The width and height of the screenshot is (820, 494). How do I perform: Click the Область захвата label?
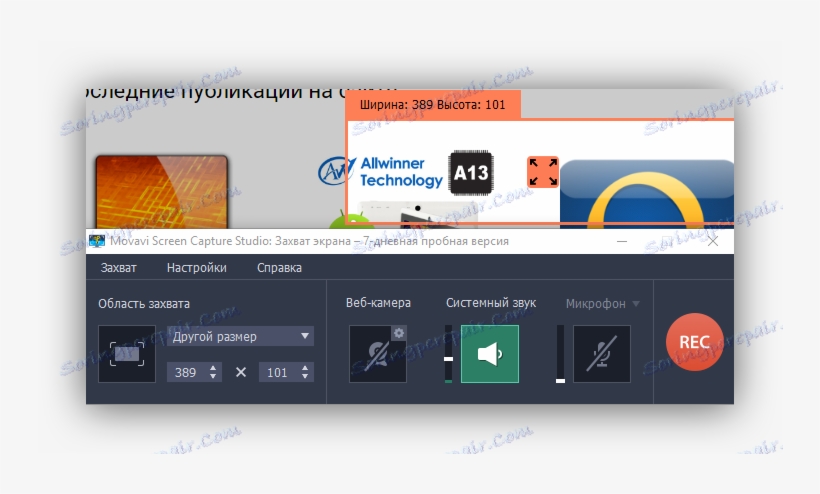(x=144, y=304)
